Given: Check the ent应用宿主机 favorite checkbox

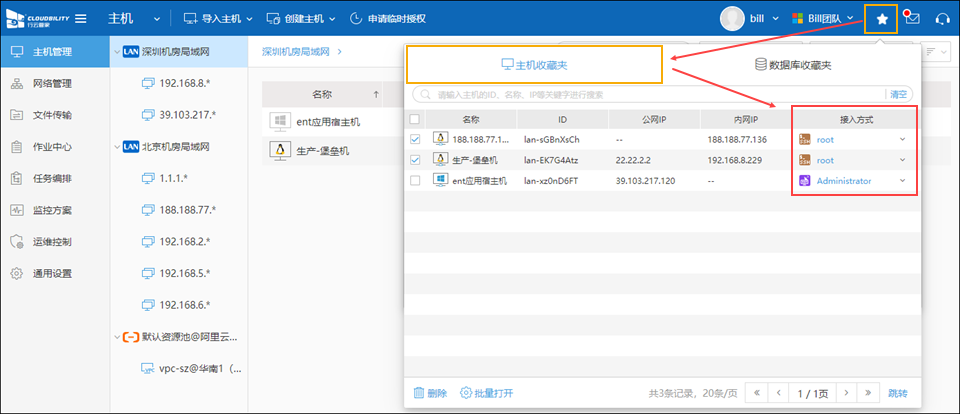Looking at the screenshot, I should 415,181.
